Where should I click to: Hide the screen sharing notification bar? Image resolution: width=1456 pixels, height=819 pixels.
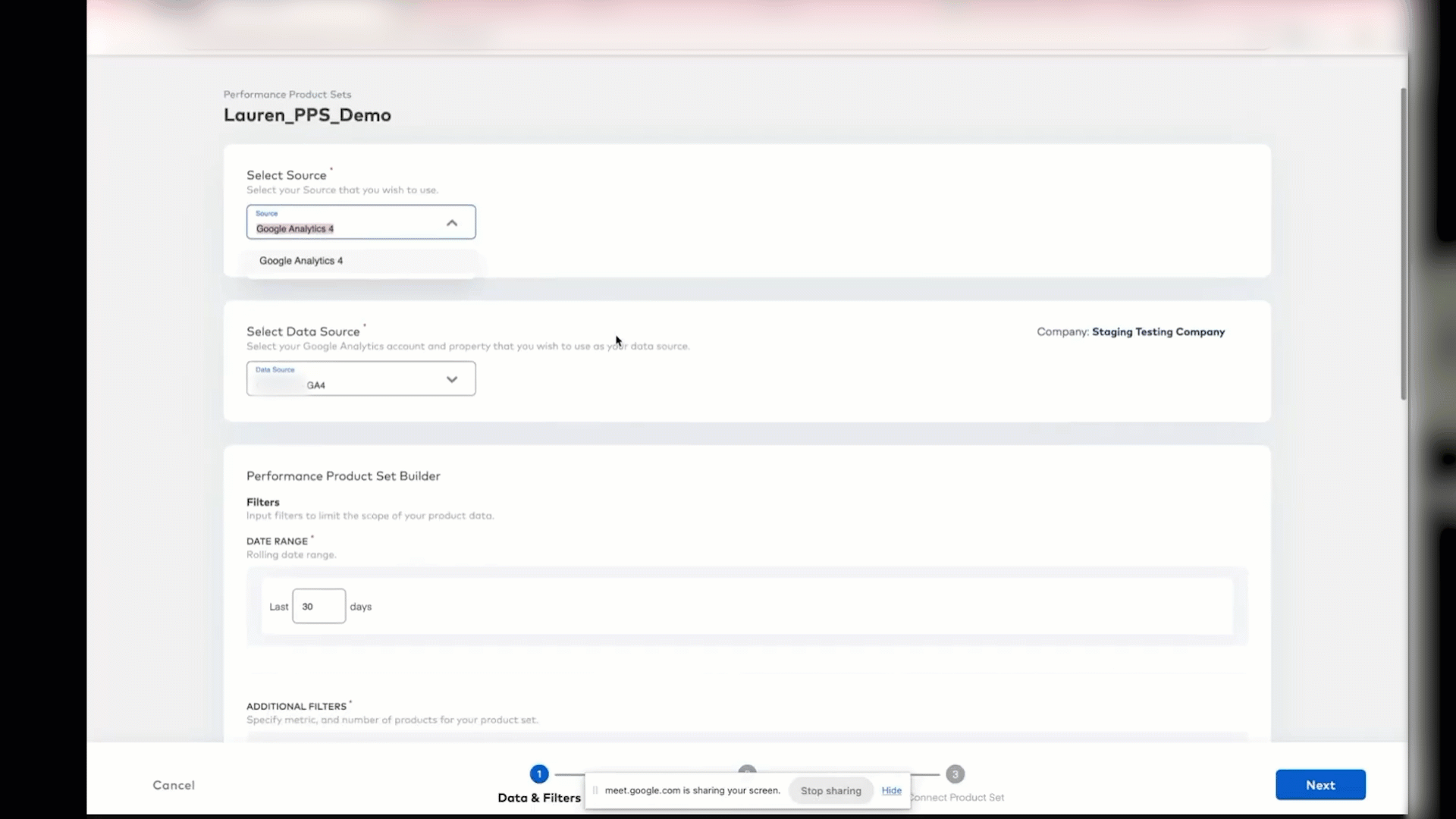click(x=892, y=789)
